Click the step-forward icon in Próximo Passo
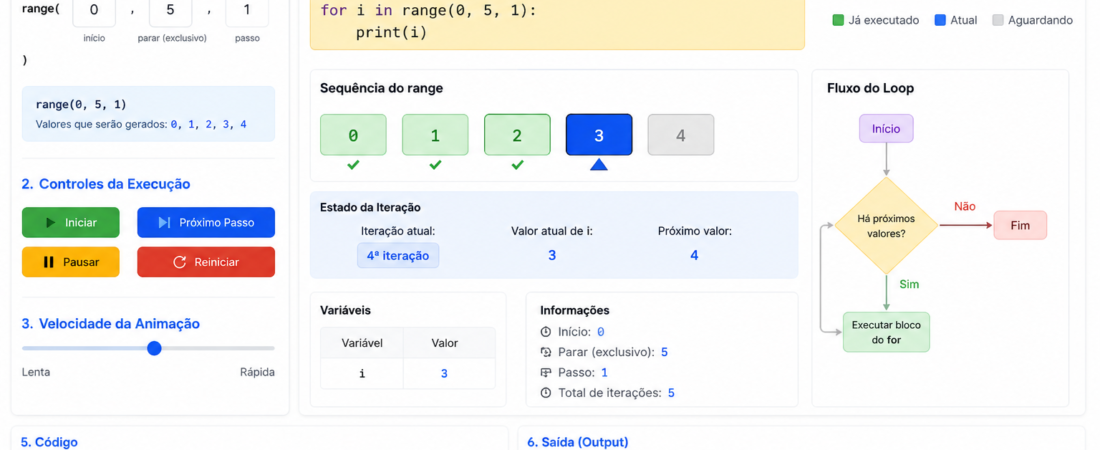This screenshot has height=450, width=1100. pyautogui.click(x=164, y=223)
